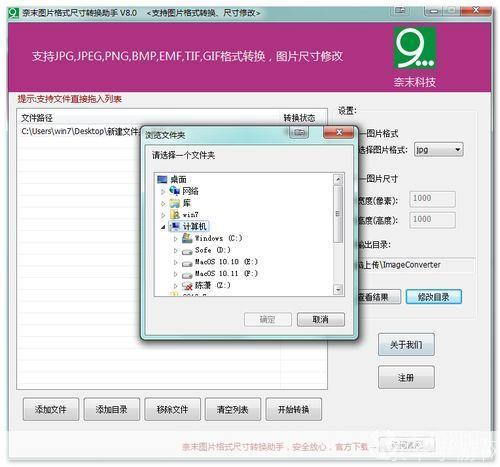Click the win7 user folder icon
500x467 pixels.
(x=175, y=215)
